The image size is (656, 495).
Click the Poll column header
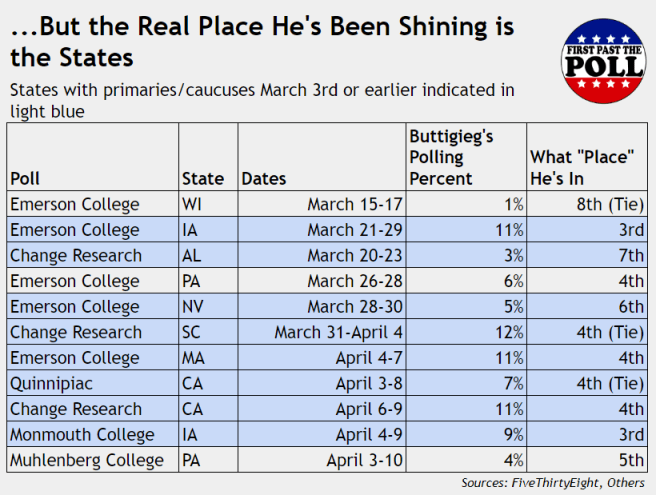coord(25,179)
